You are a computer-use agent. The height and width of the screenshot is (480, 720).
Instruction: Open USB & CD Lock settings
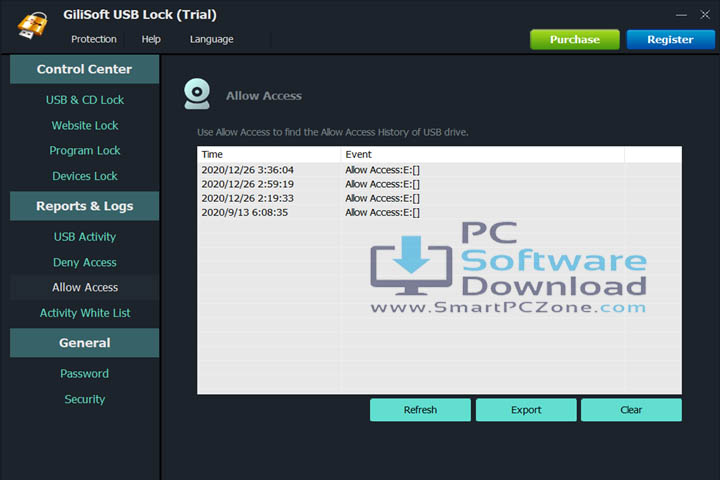(x=85, y=100)
